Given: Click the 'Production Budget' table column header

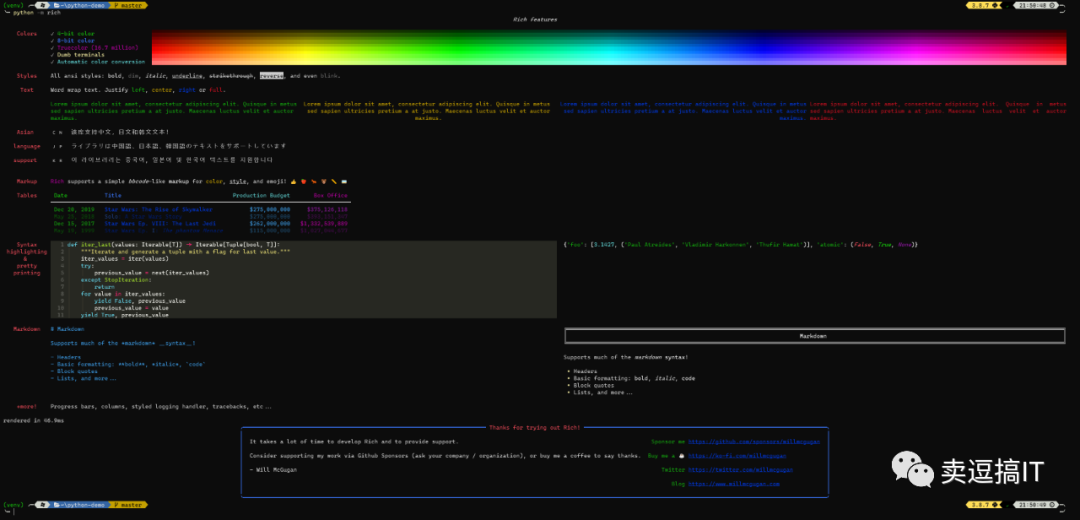Looking at the screenshot, I should pos(261,196).
